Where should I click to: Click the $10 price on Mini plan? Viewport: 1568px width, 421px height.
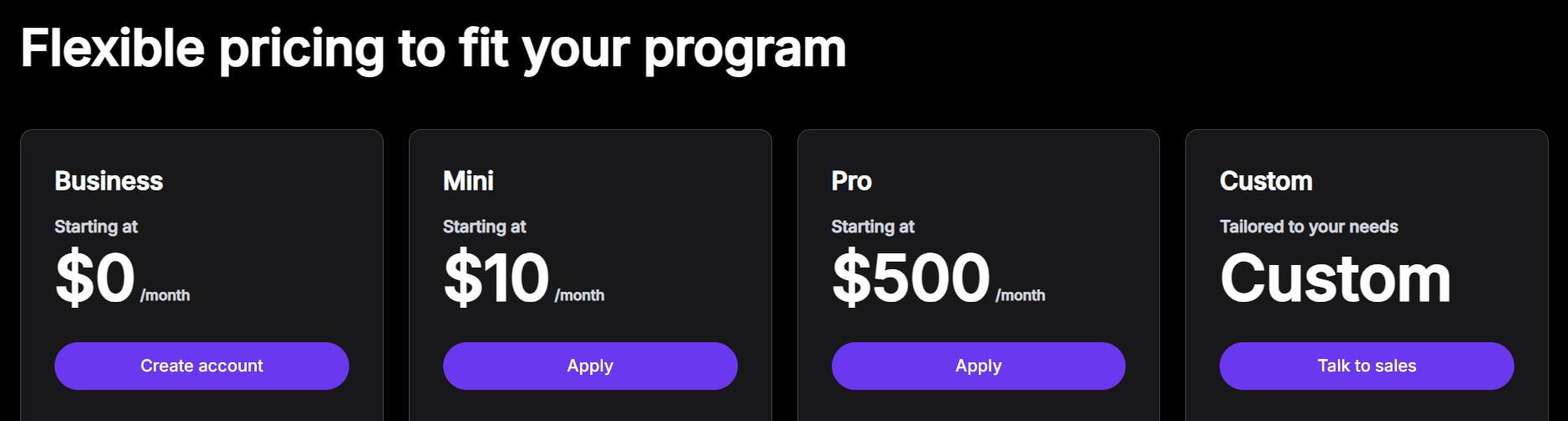(496, 278)
